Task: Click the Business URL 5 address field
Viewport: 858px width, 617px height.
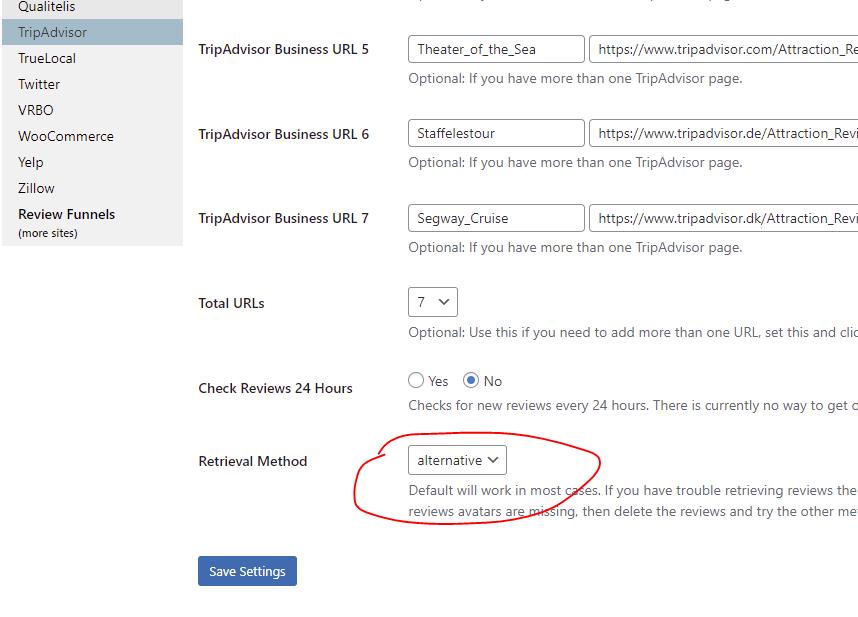Action: tap(723, 49)
